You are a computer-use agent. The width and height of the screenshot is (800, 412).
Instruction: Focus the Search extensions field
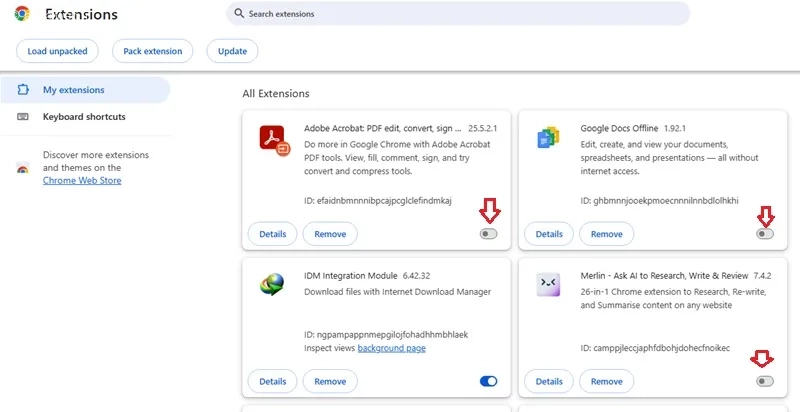[x=458, y=14]
